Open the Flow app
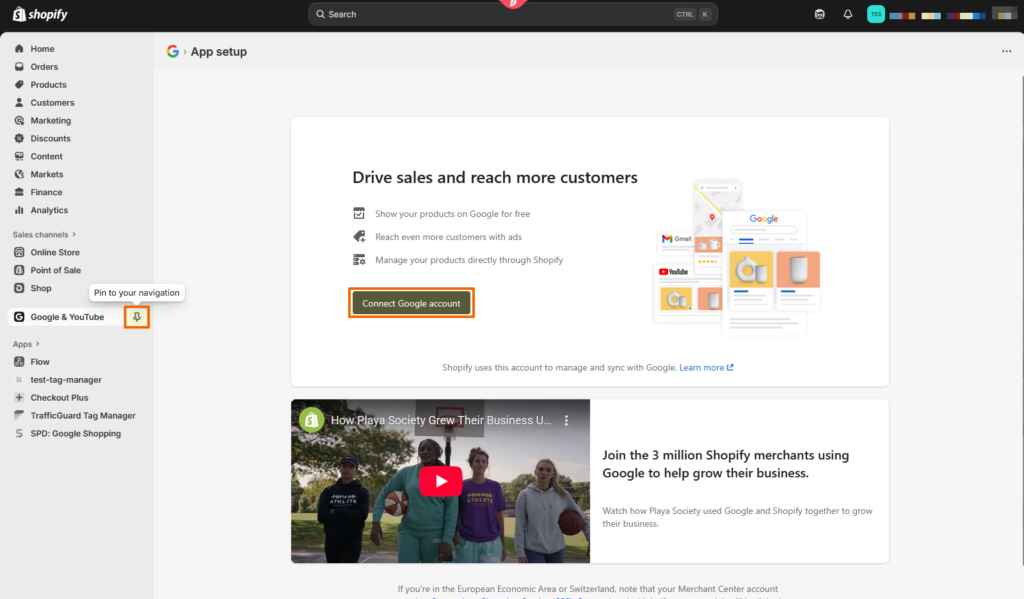This screenshot has height=599, width=1024. point(40,362)
